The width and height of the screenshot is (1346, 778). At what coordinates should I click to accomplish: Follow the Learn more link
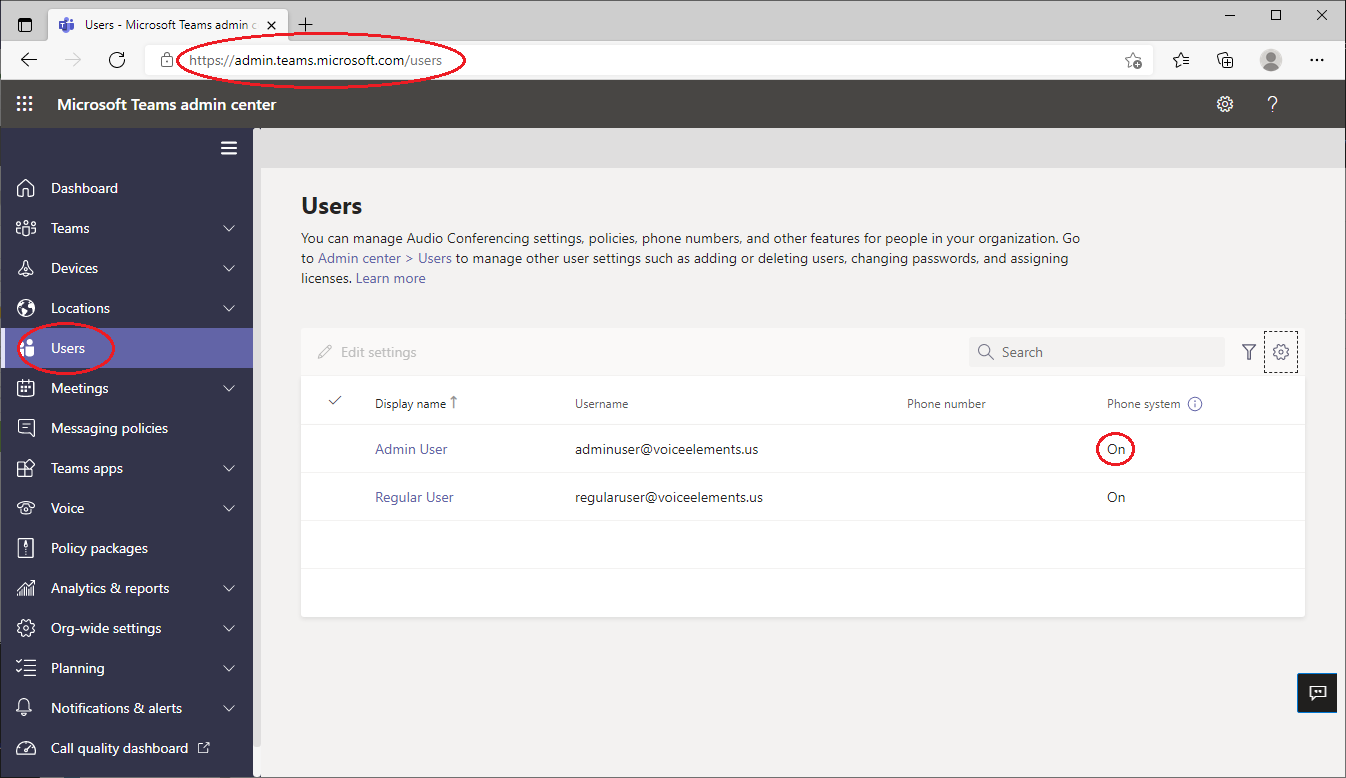point(390,278)
